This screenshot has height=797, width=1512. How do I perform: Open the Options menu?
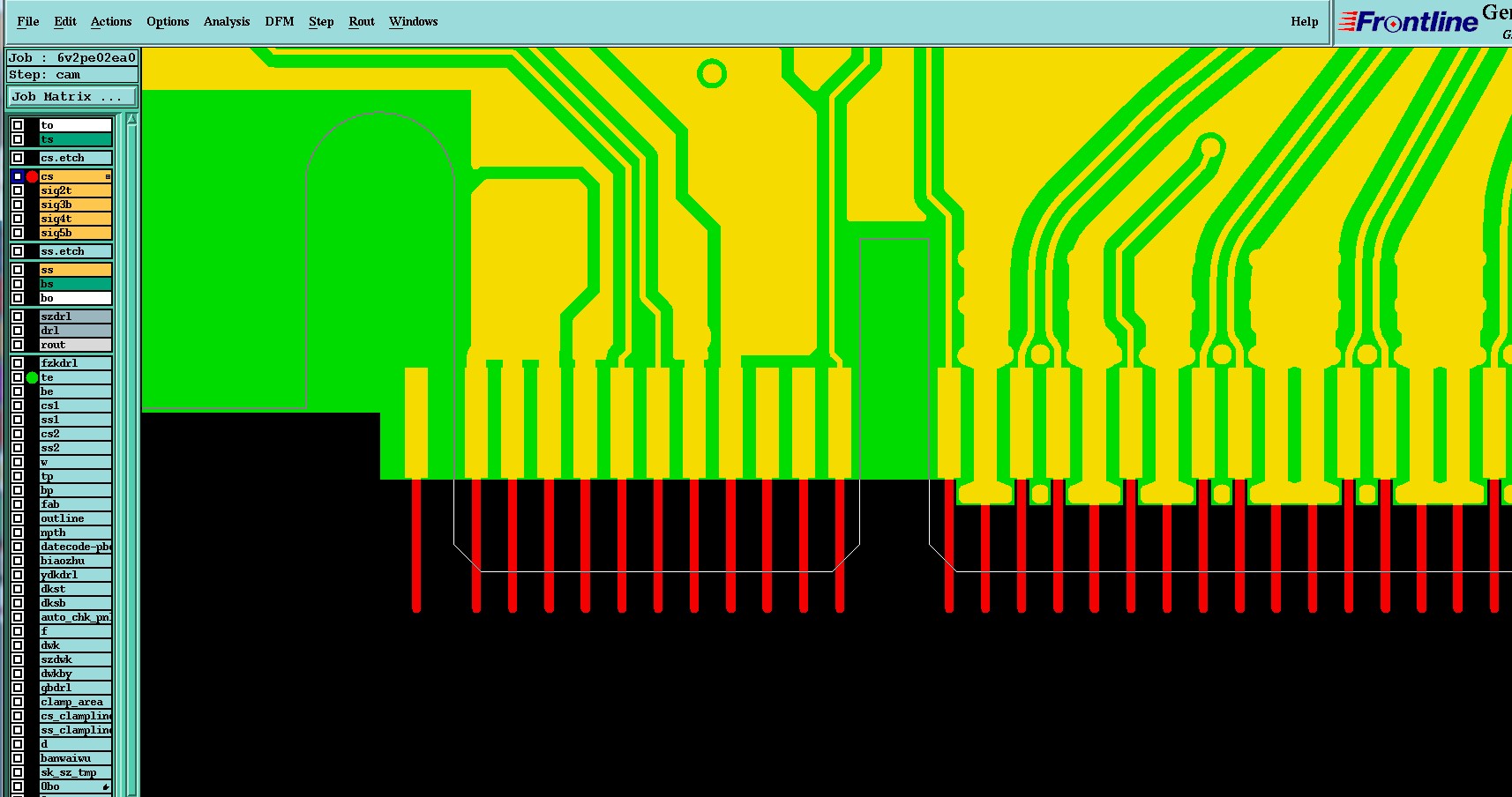point(168,21)
